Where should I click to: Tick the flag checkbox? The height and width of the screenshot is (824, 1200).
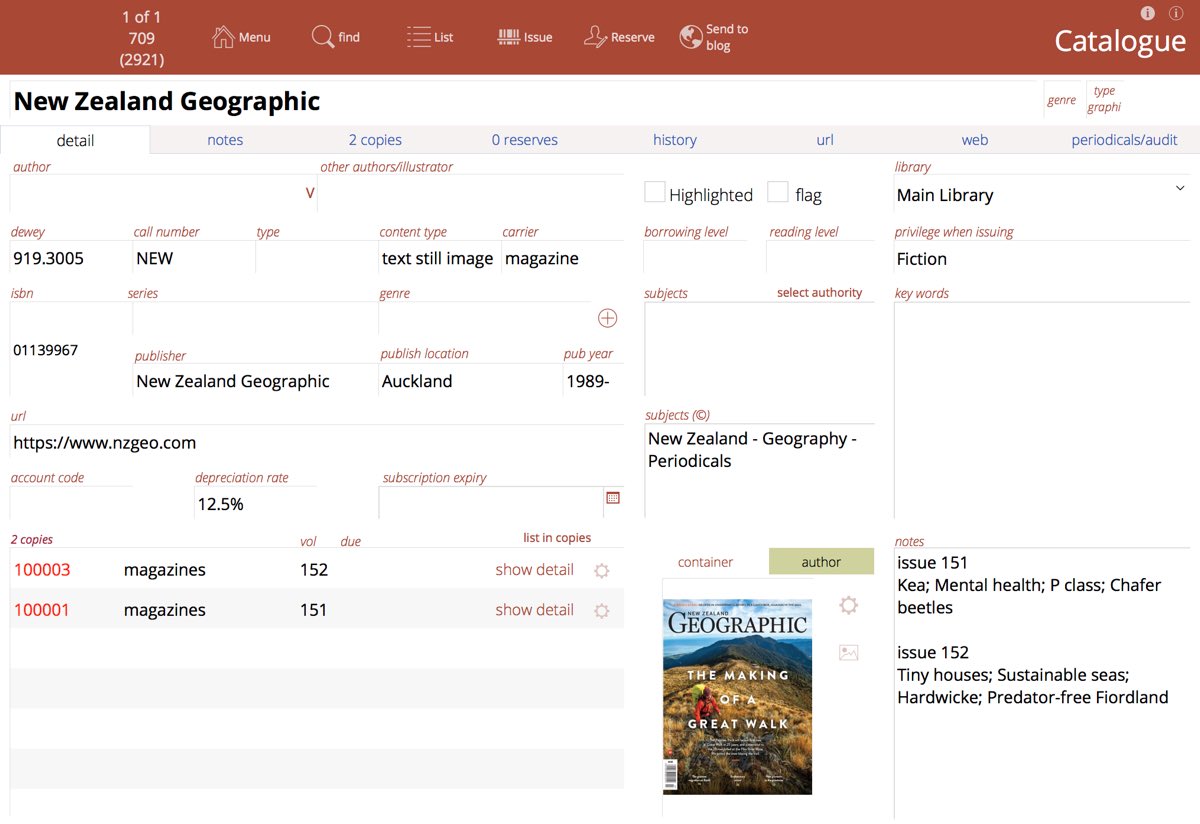point(778,192)
